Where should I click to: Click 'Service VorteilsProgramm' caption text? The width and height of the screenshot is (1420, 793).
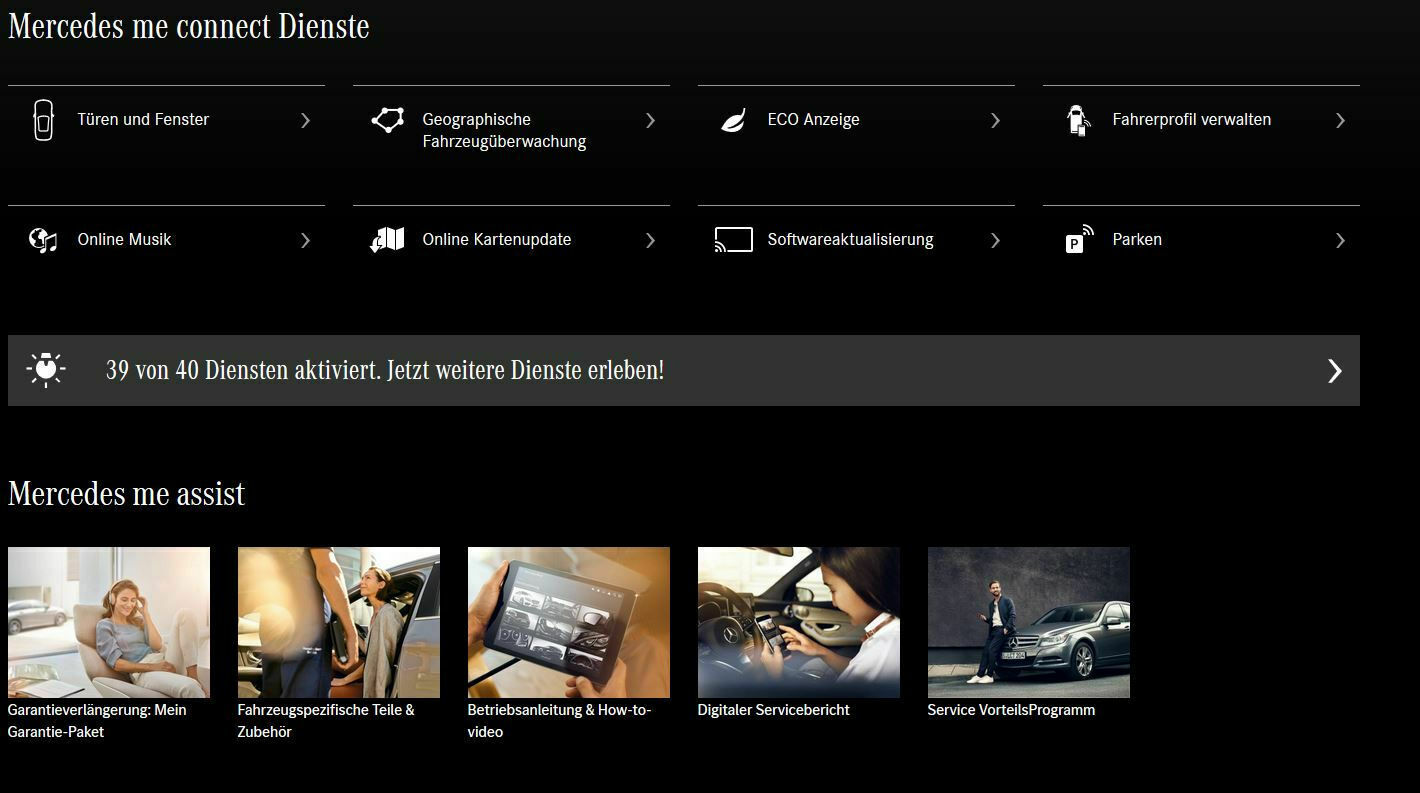(x=1011, y=710)
